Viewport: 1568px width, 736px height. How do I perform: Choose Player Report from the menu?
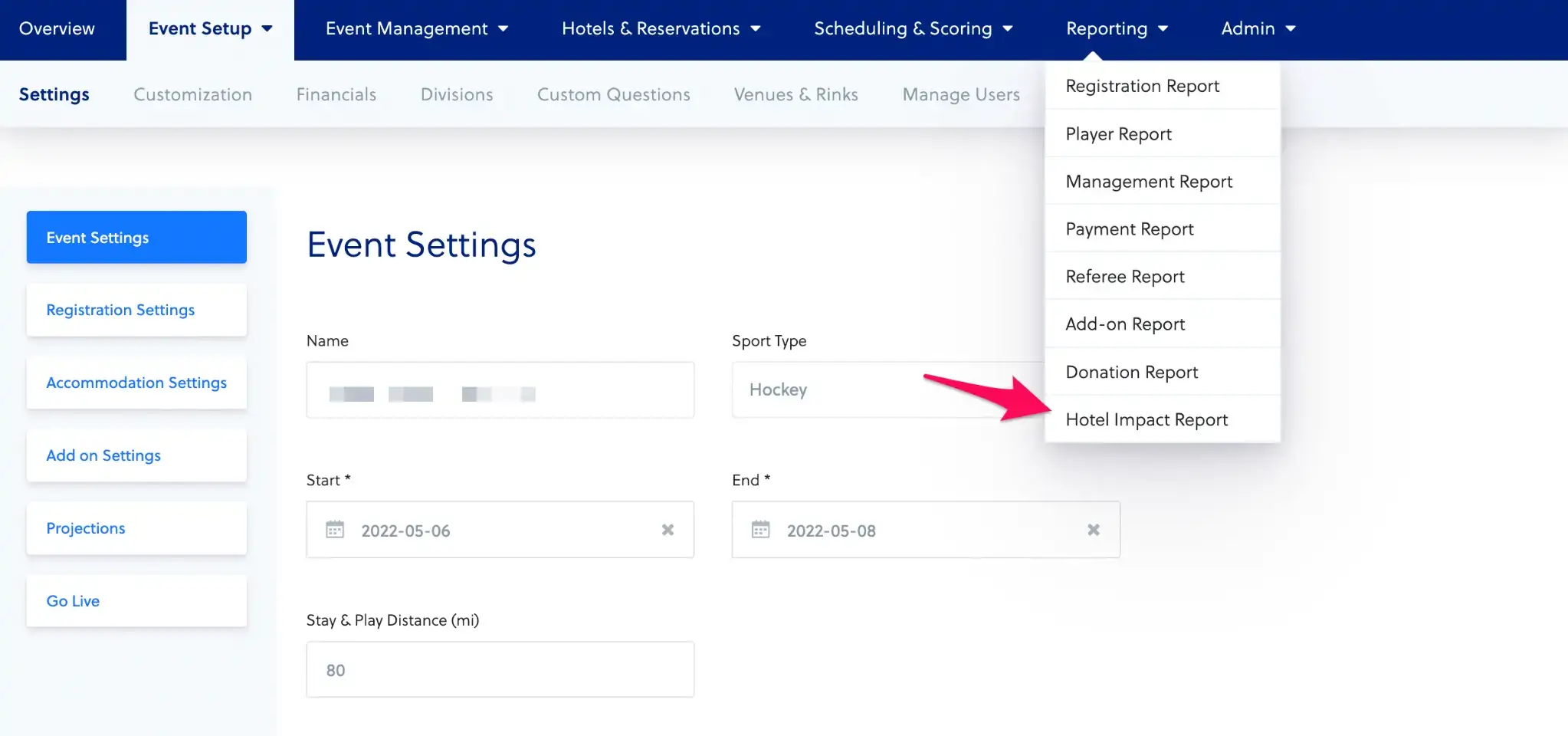pyautogui.click(x=1163, y=133)
